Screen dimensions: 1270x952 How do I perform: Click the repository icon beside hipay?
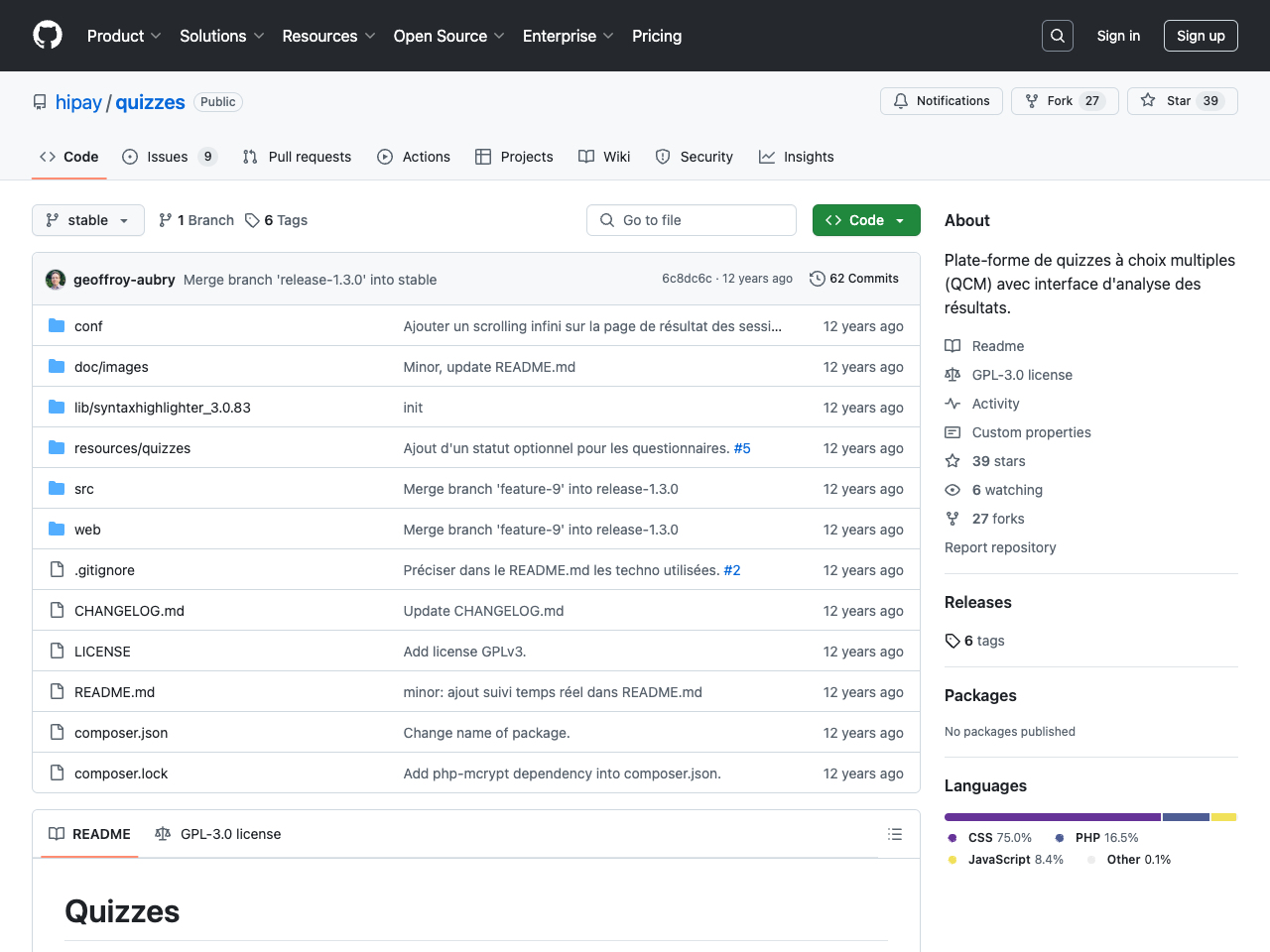click(40, 102)
